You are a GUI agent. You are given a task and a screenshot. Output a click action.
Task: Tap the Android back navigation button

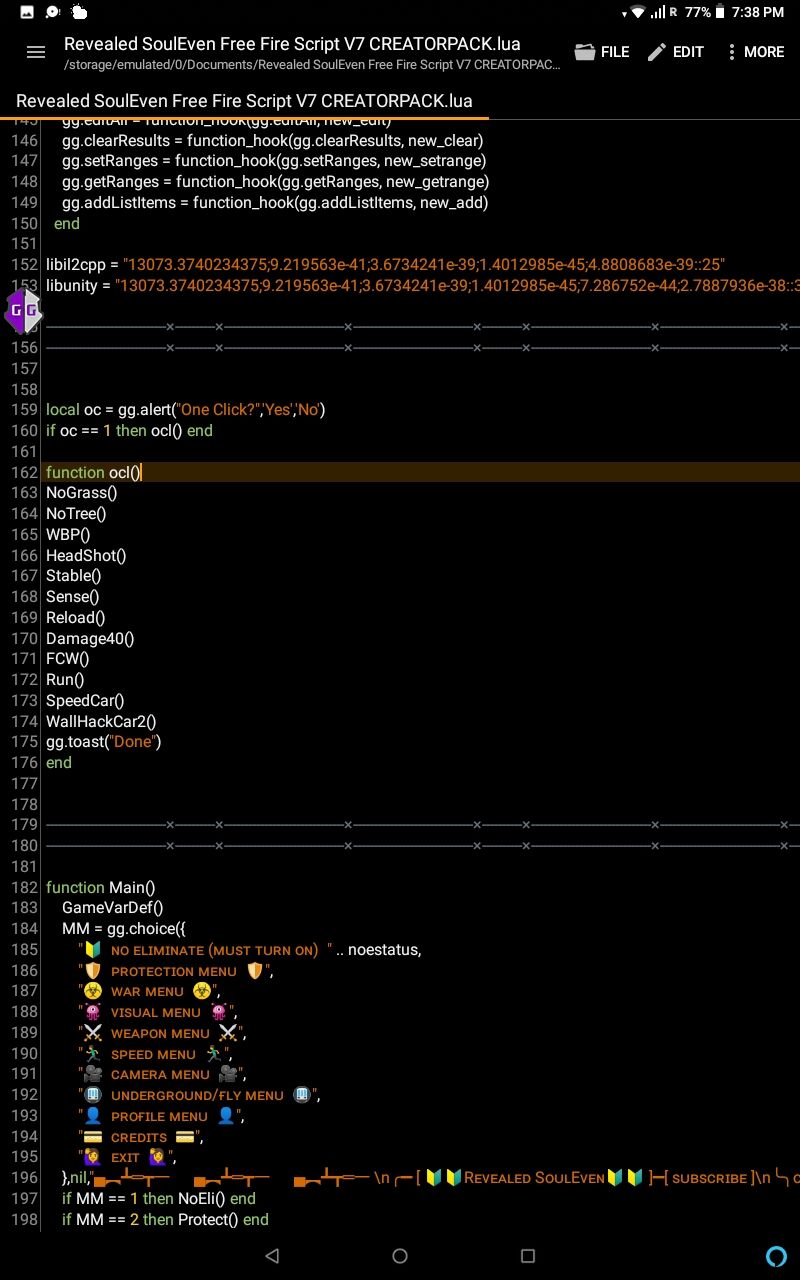tap(272, 1256)
